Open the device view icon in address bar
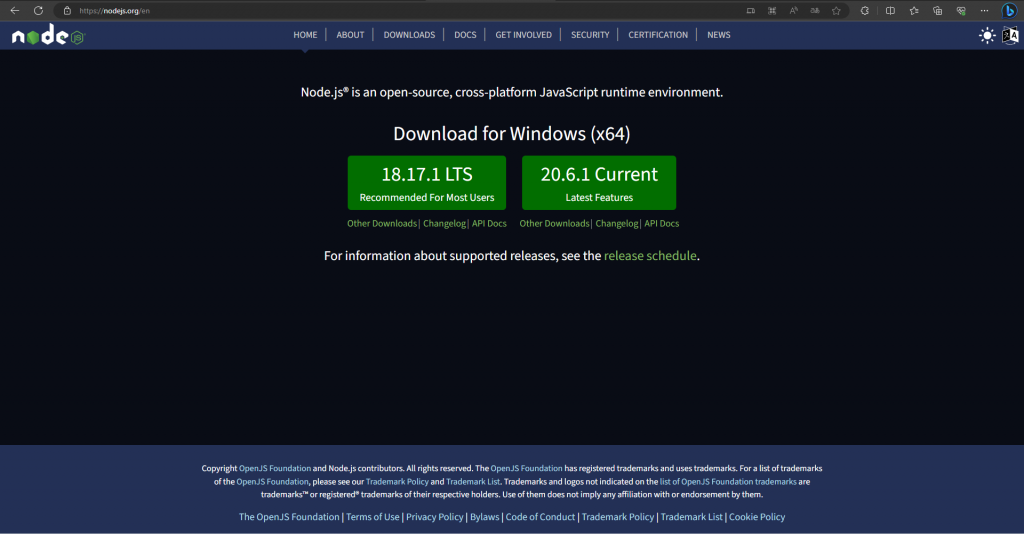This screenshot has width=1024, height=534. 751,10
